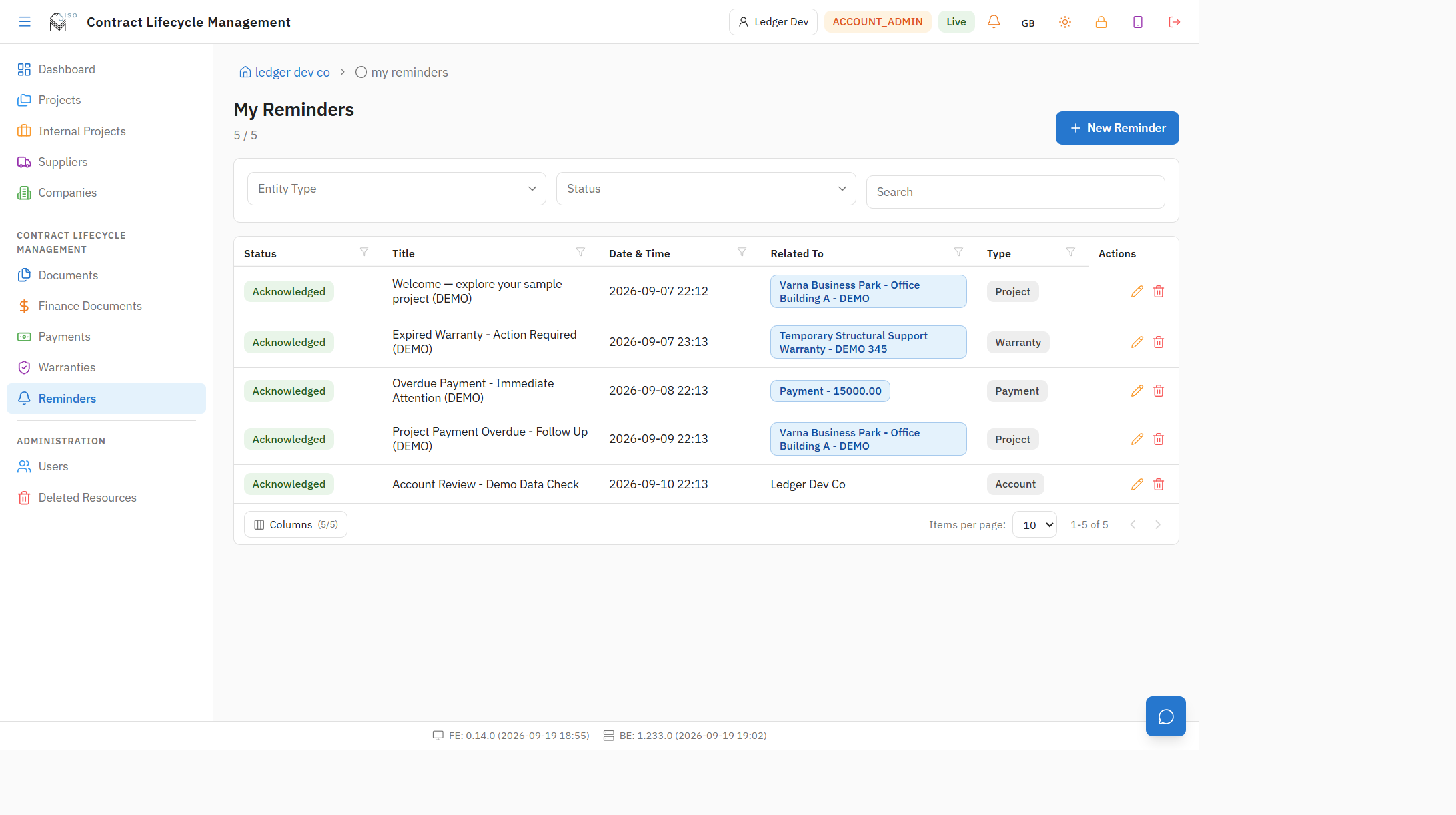The height and width of the screenshot is (815, 1456).
Task: Open the chat support widget
Action: (1165, 716)
